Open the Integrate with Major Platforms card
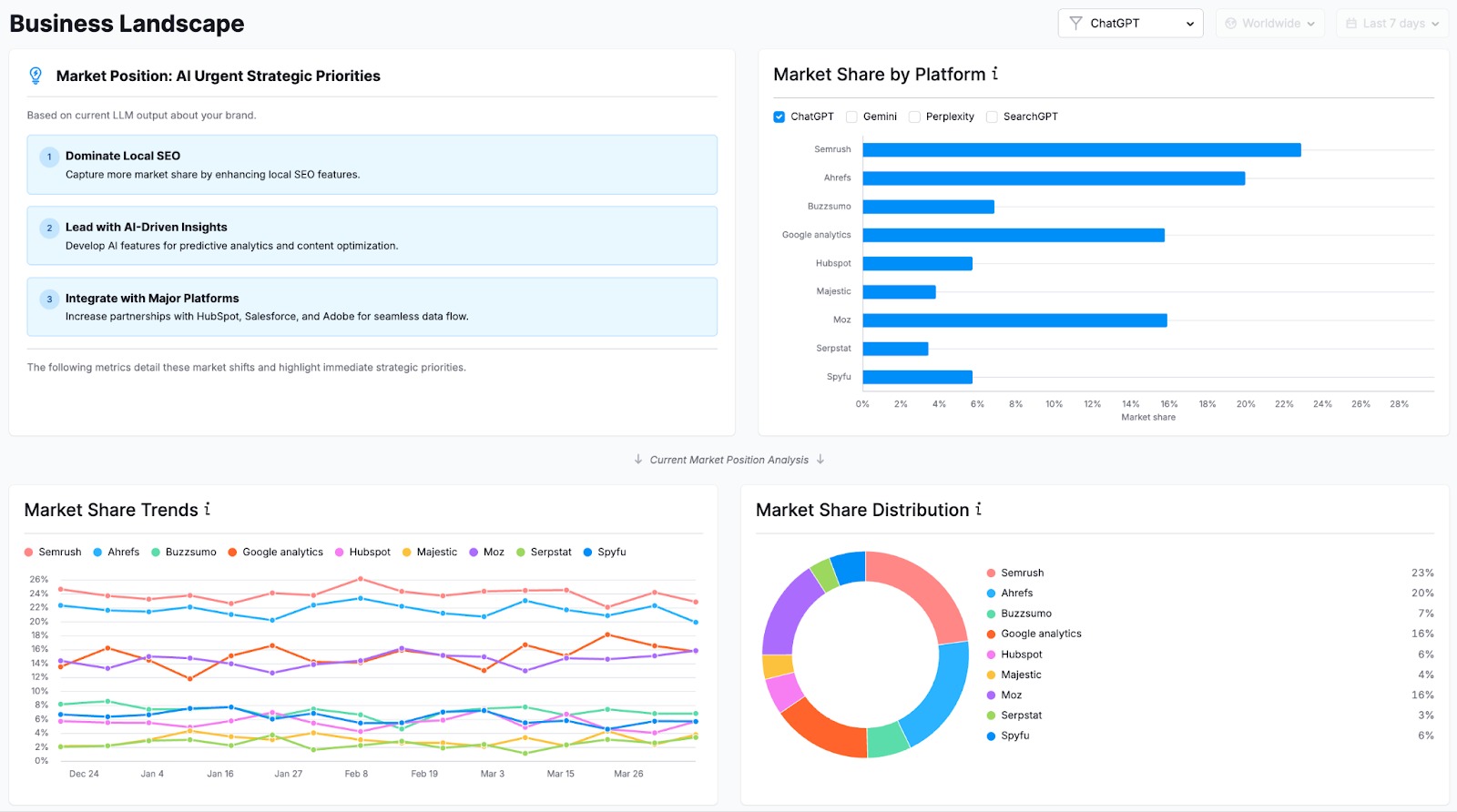The height and width of the screenshot is (812, 1457). [372, 307]
